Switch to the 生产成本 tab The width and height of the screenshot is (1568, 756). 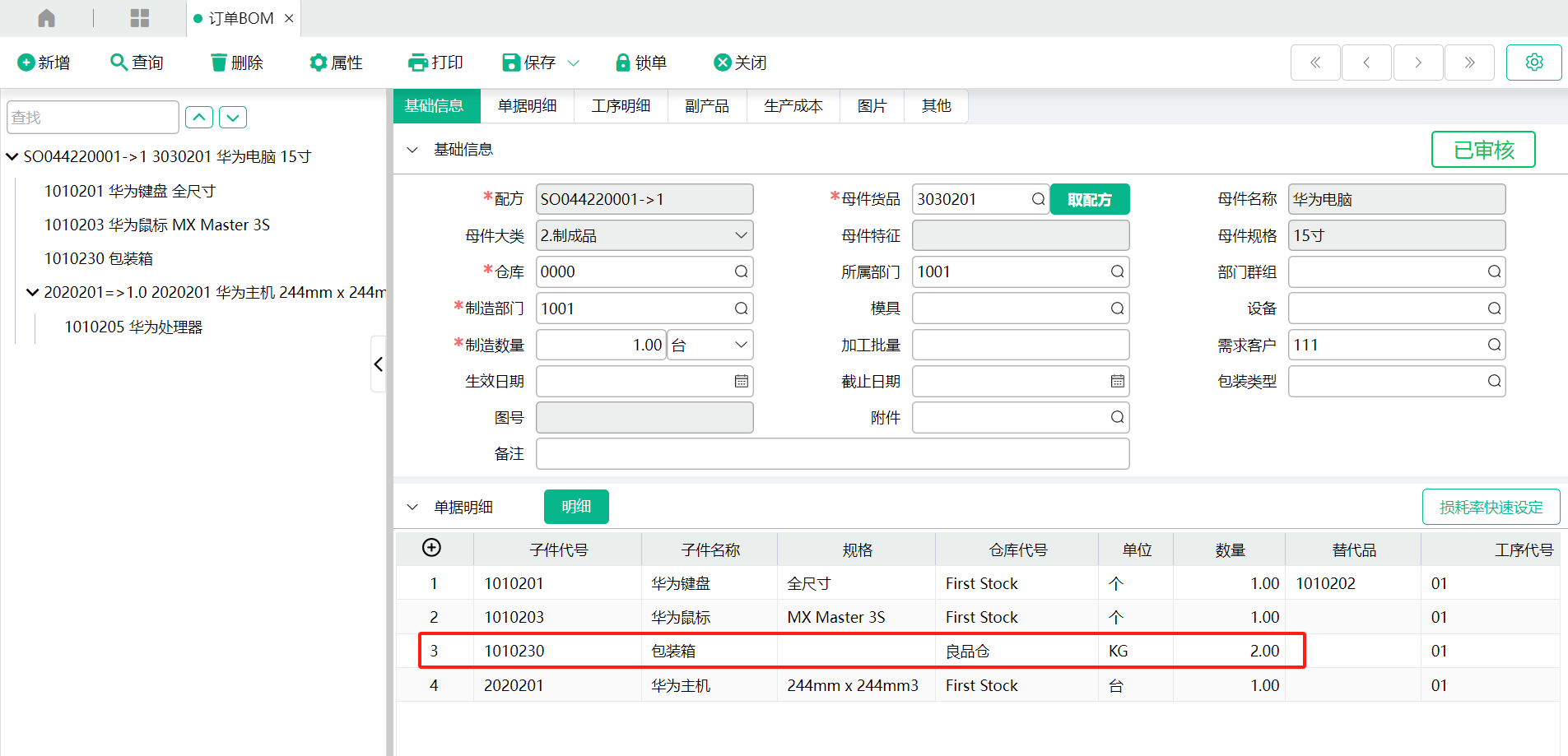793,105
